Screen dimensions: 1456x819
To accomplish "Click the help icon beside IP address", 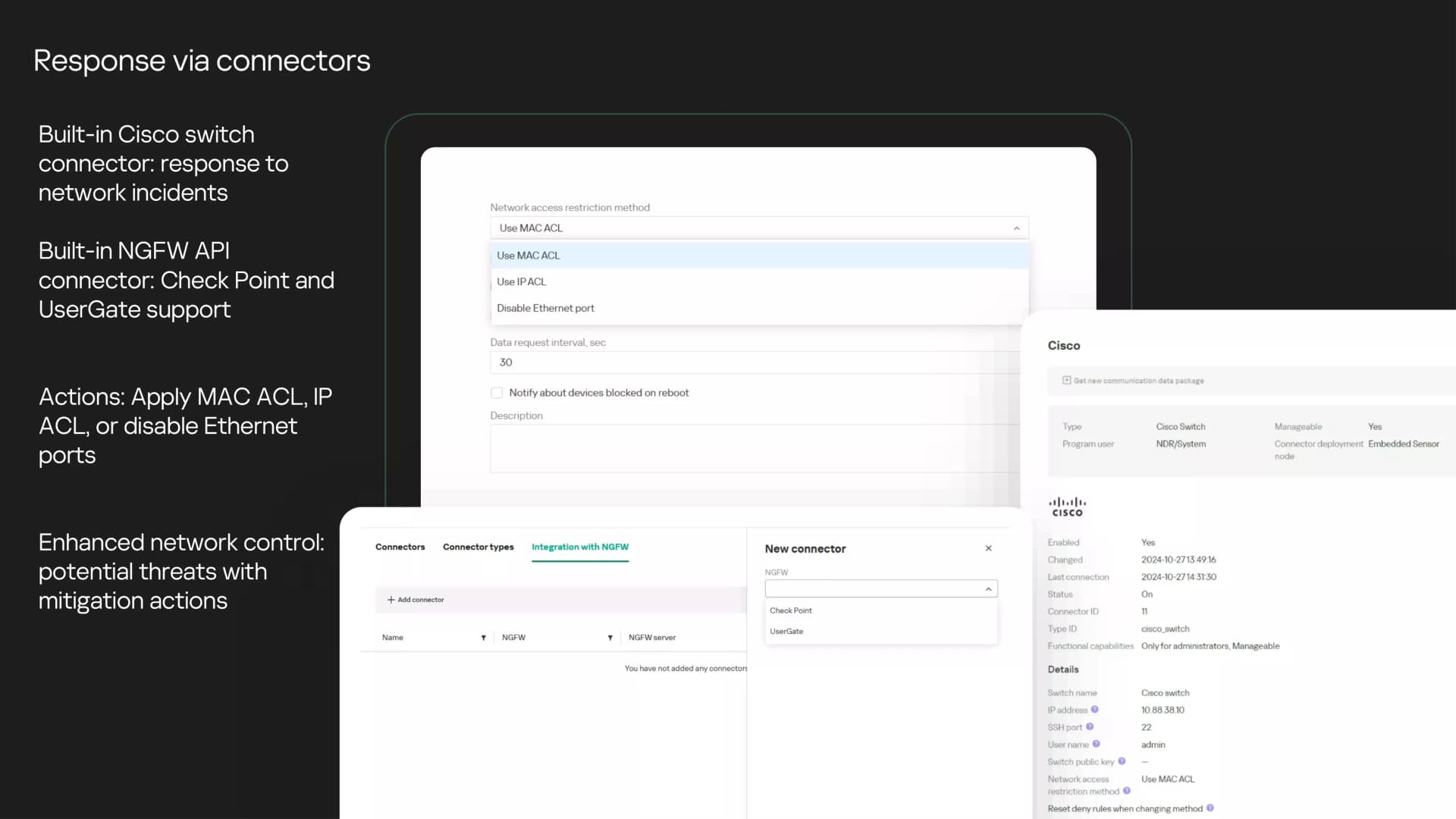I will click(x=1094, y=710).
